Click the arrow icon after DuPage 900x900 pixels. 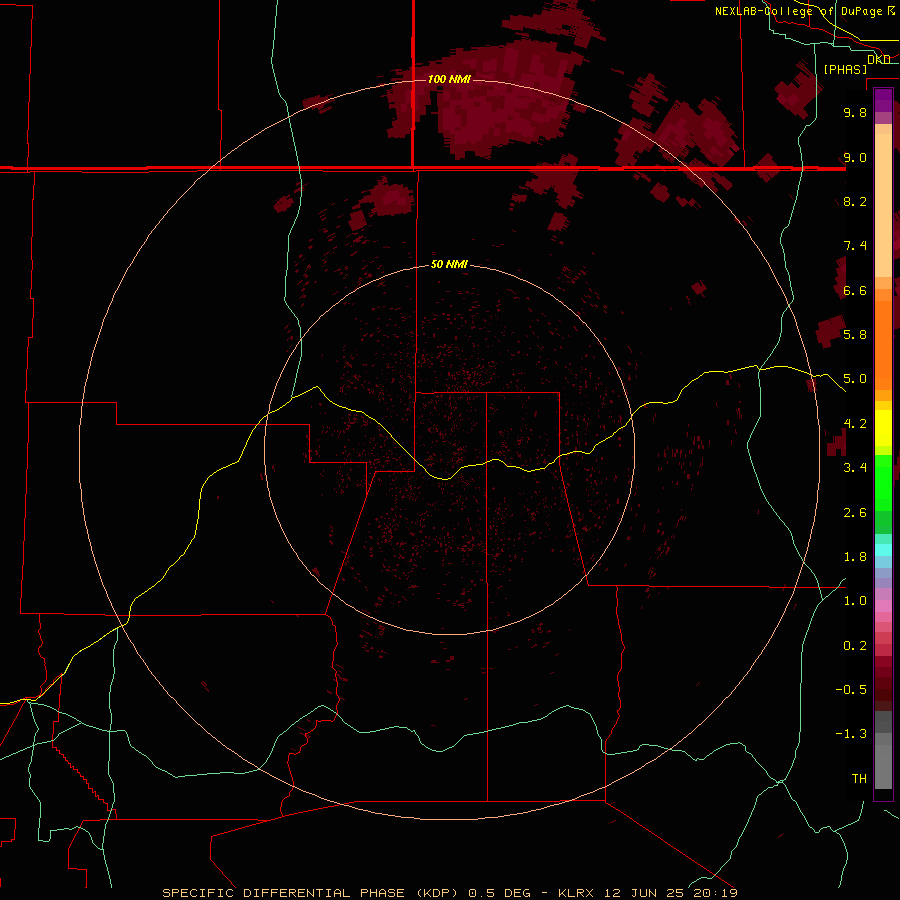pos(891,11)
